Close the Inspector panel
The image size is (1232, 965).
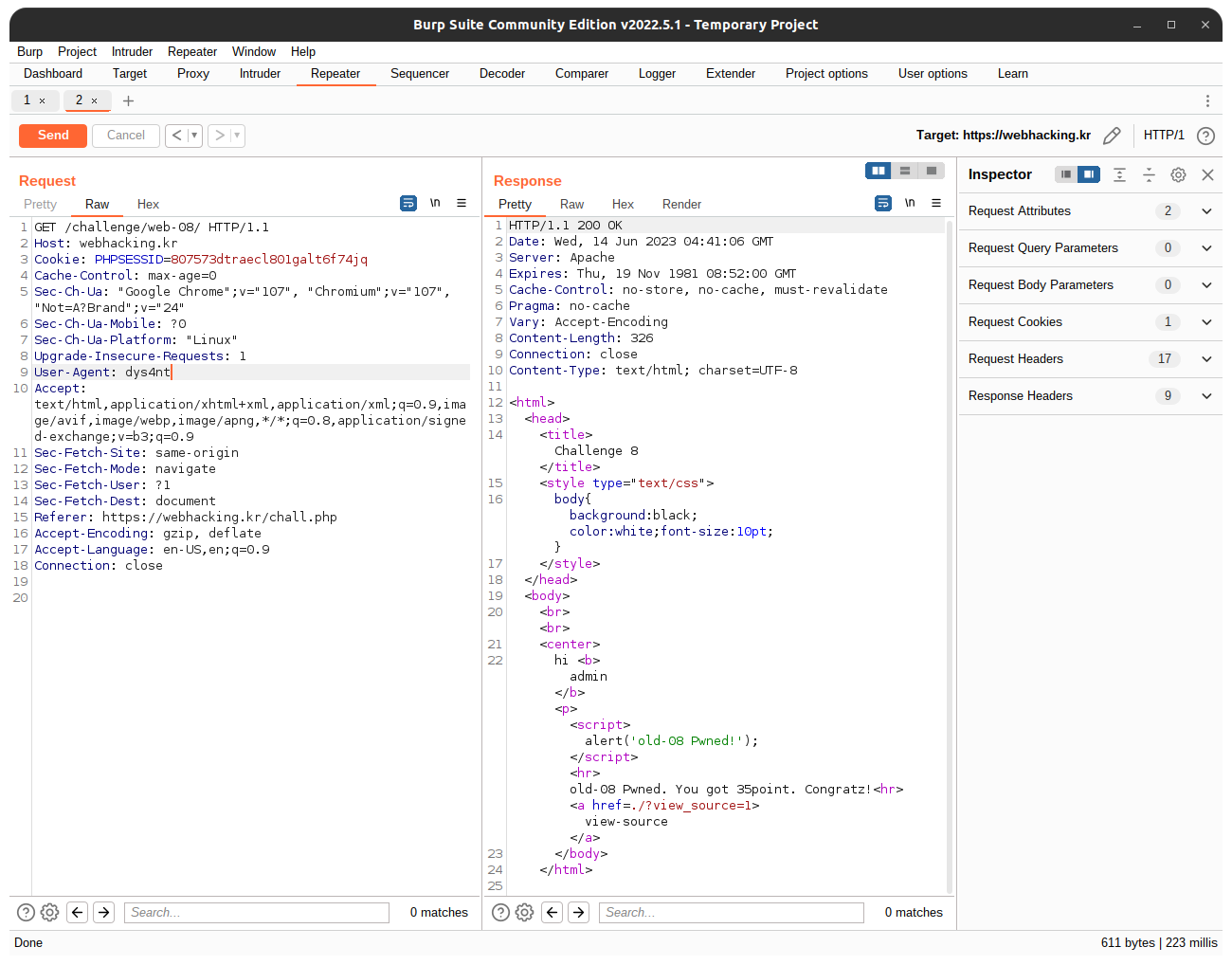(1207, 174)
